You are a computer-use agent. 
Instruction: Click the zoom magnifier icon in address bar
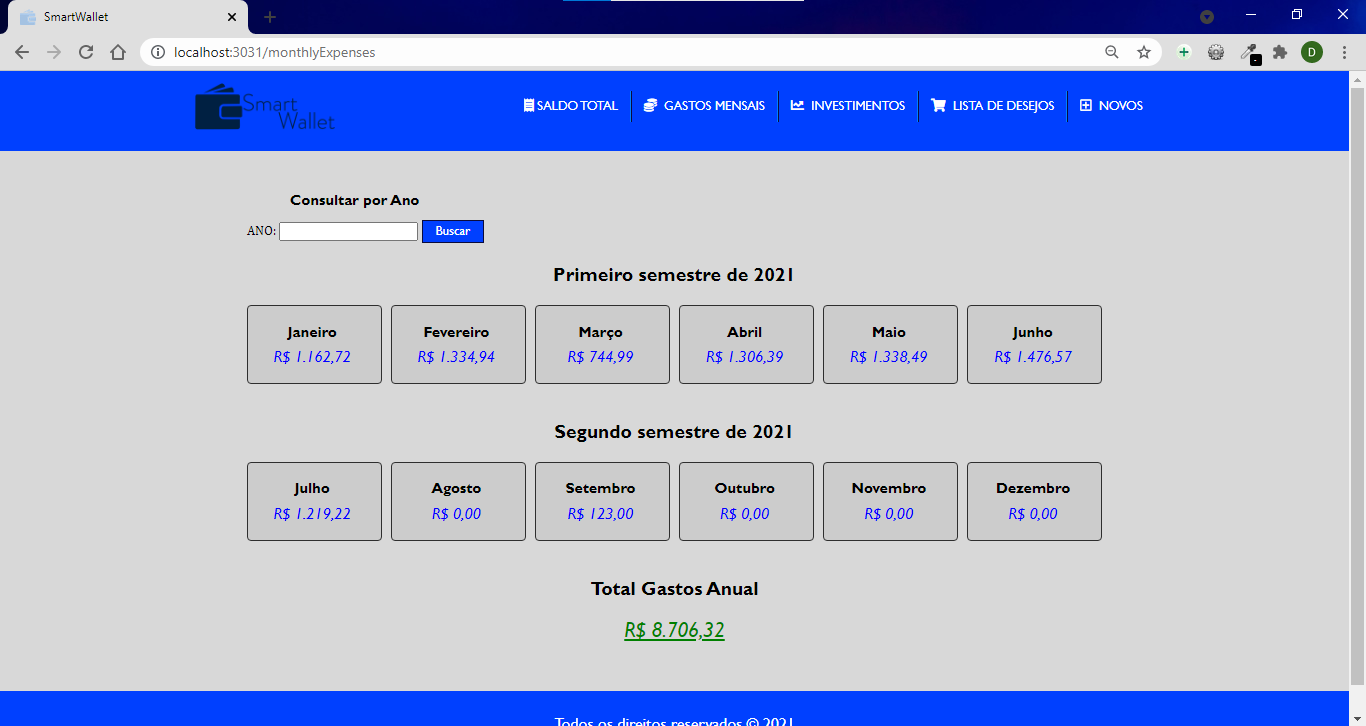pyautogui.click(x=1111, y=52)
